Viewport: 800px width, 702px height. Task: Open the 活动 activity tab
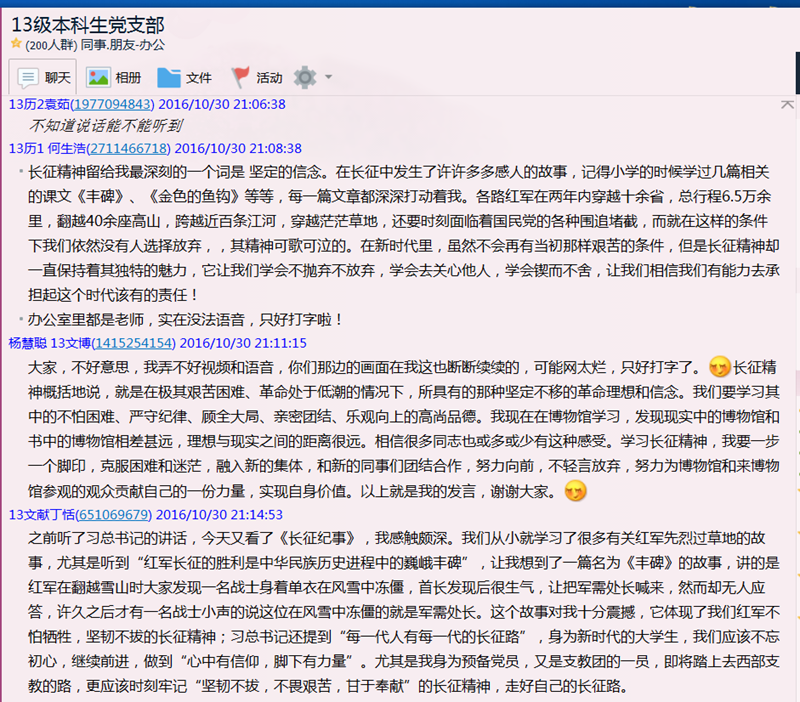coord(256,77)
